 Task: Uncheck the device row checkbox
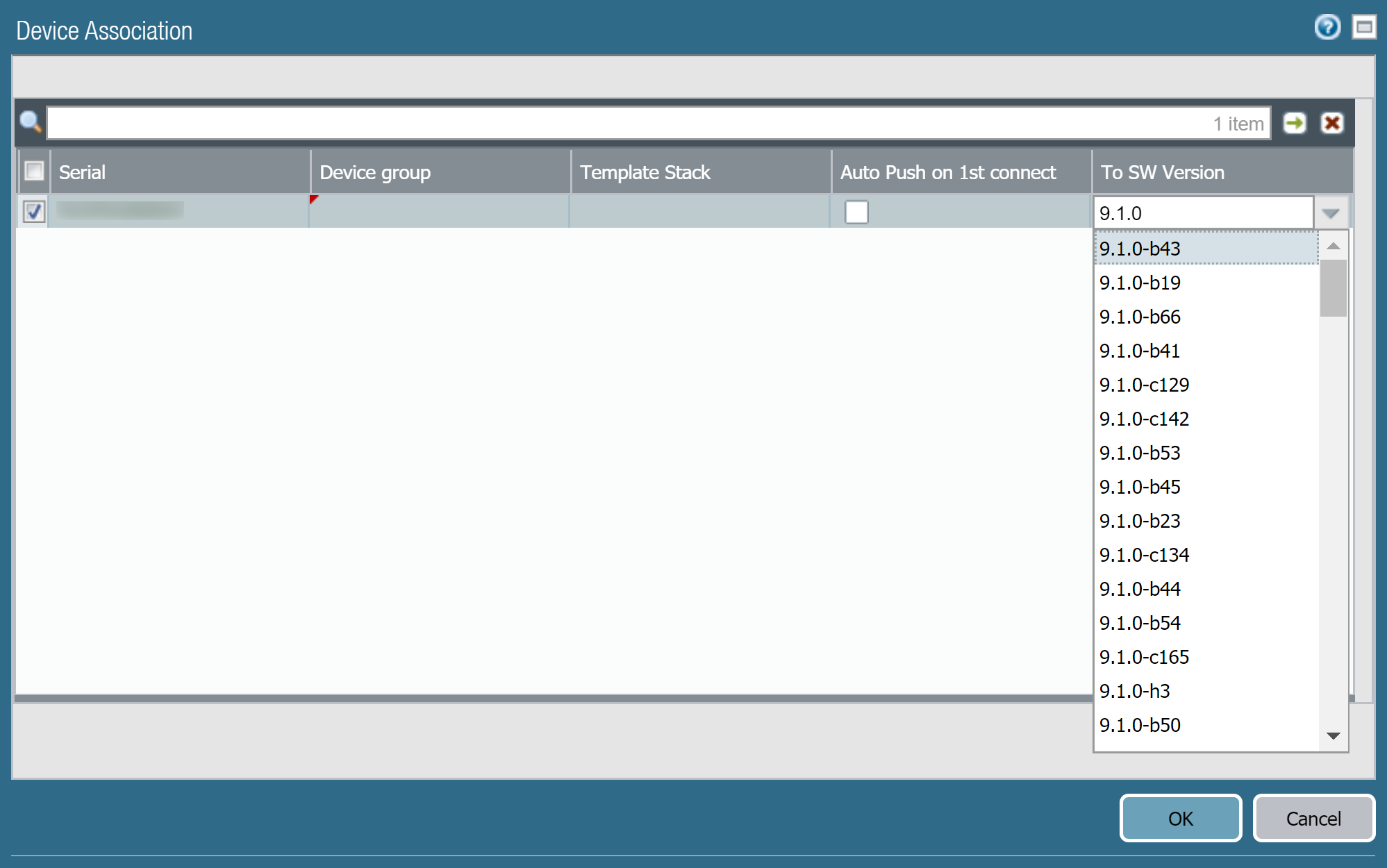(x=34, y=211)
